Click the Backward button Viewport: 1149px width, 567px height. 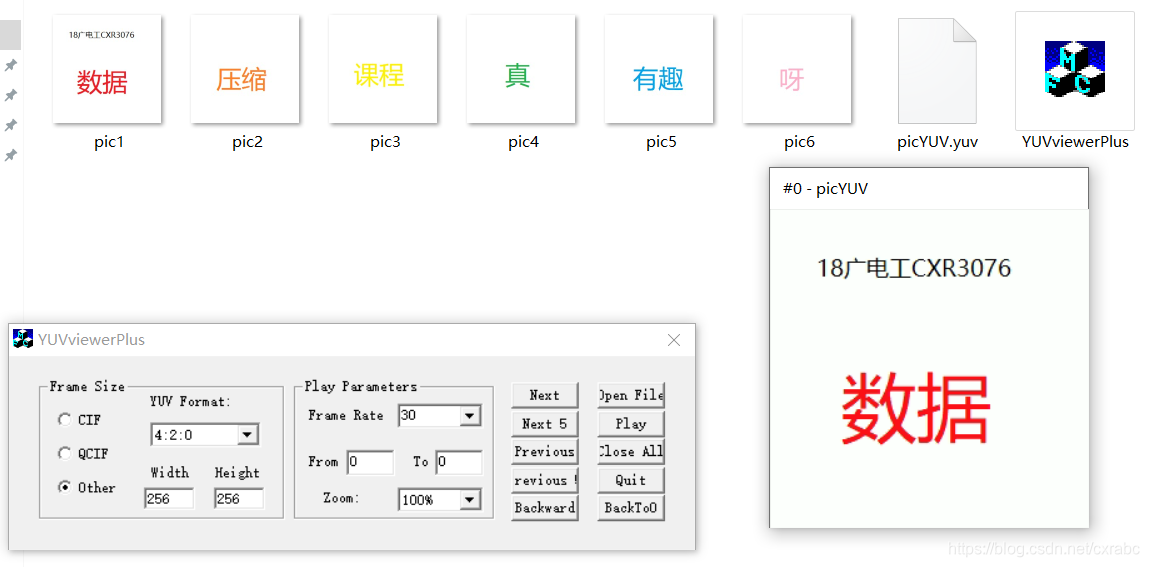pyautogui.click(x=544, y=508)
